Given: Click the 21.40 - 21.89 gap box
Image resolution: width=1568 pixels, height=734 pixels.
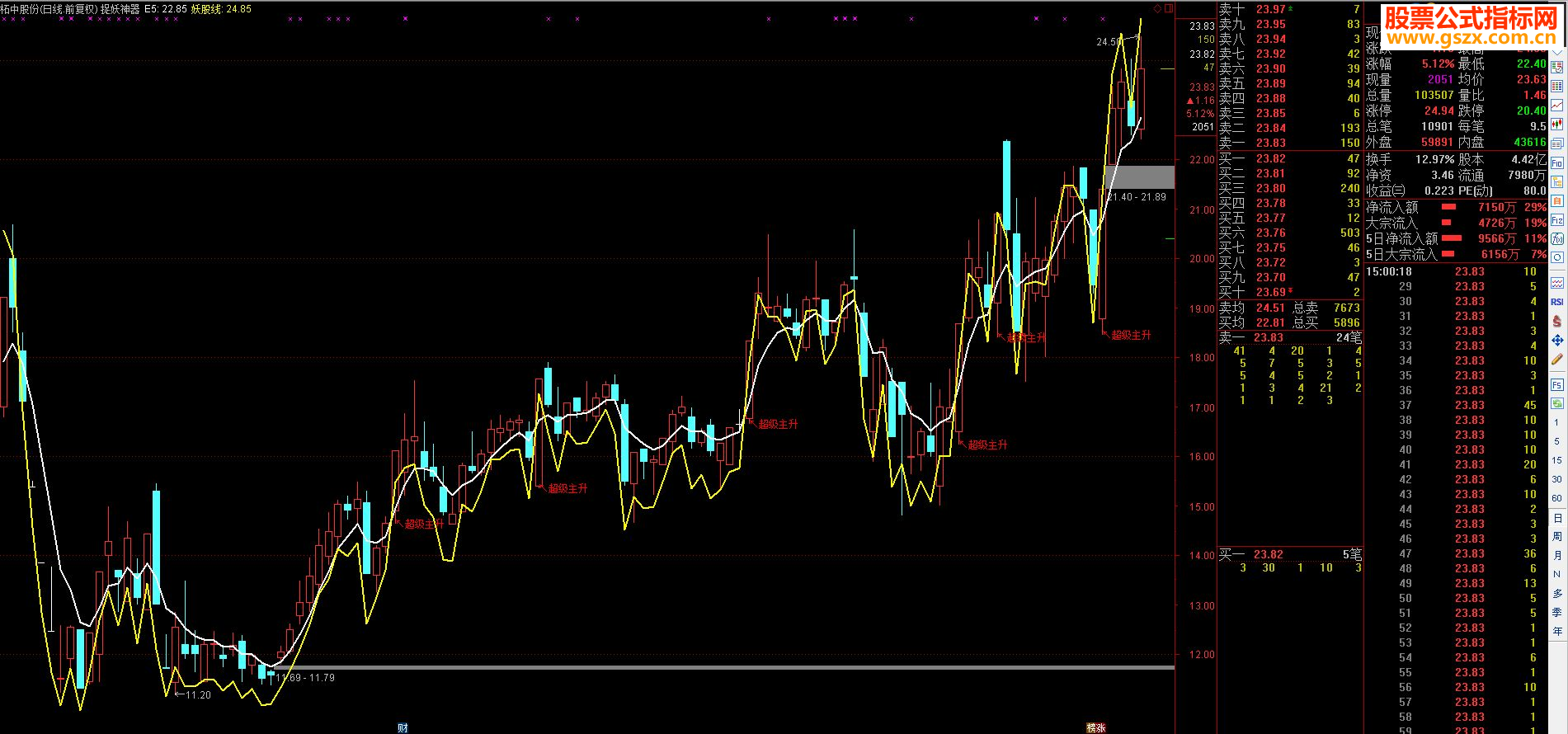Looking at the screenshot, I should point(1139,176).
